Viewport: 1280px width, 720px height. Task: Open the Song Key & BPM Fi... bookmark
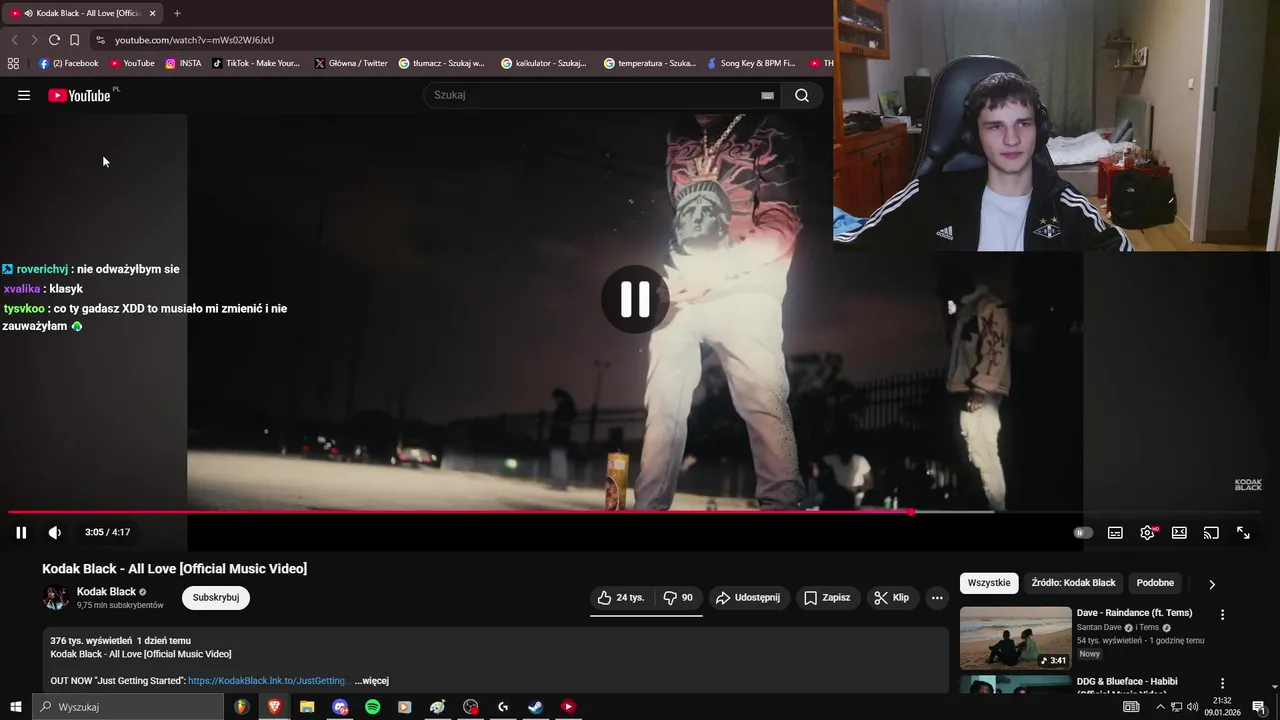(x=750, y=63)
